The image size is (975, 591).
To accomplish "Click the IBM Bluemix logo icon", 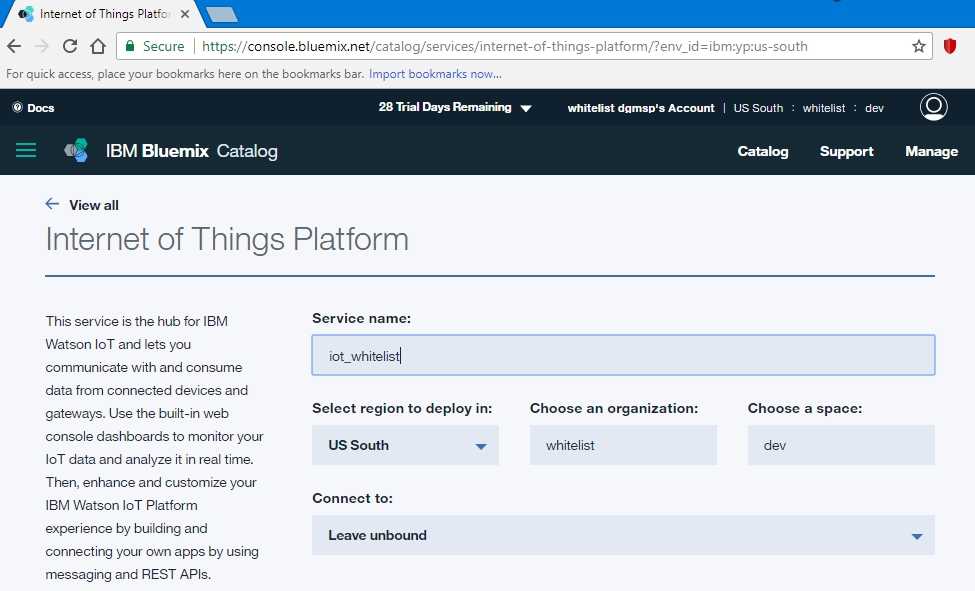I will [76, 151].
